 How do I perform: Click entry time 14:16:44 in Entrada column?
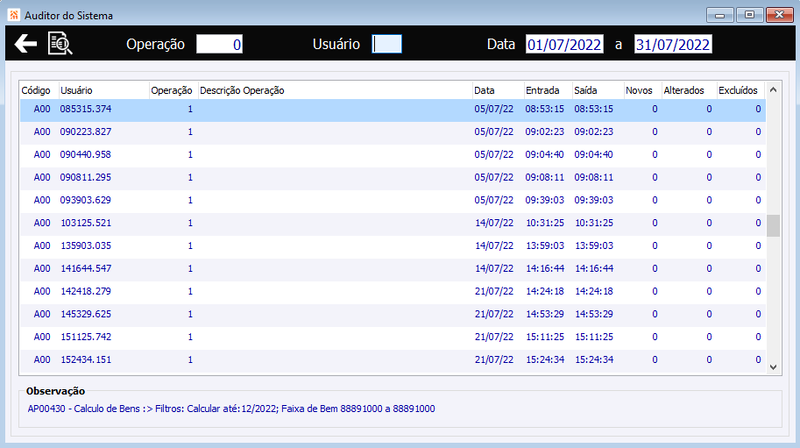point(545,268)
